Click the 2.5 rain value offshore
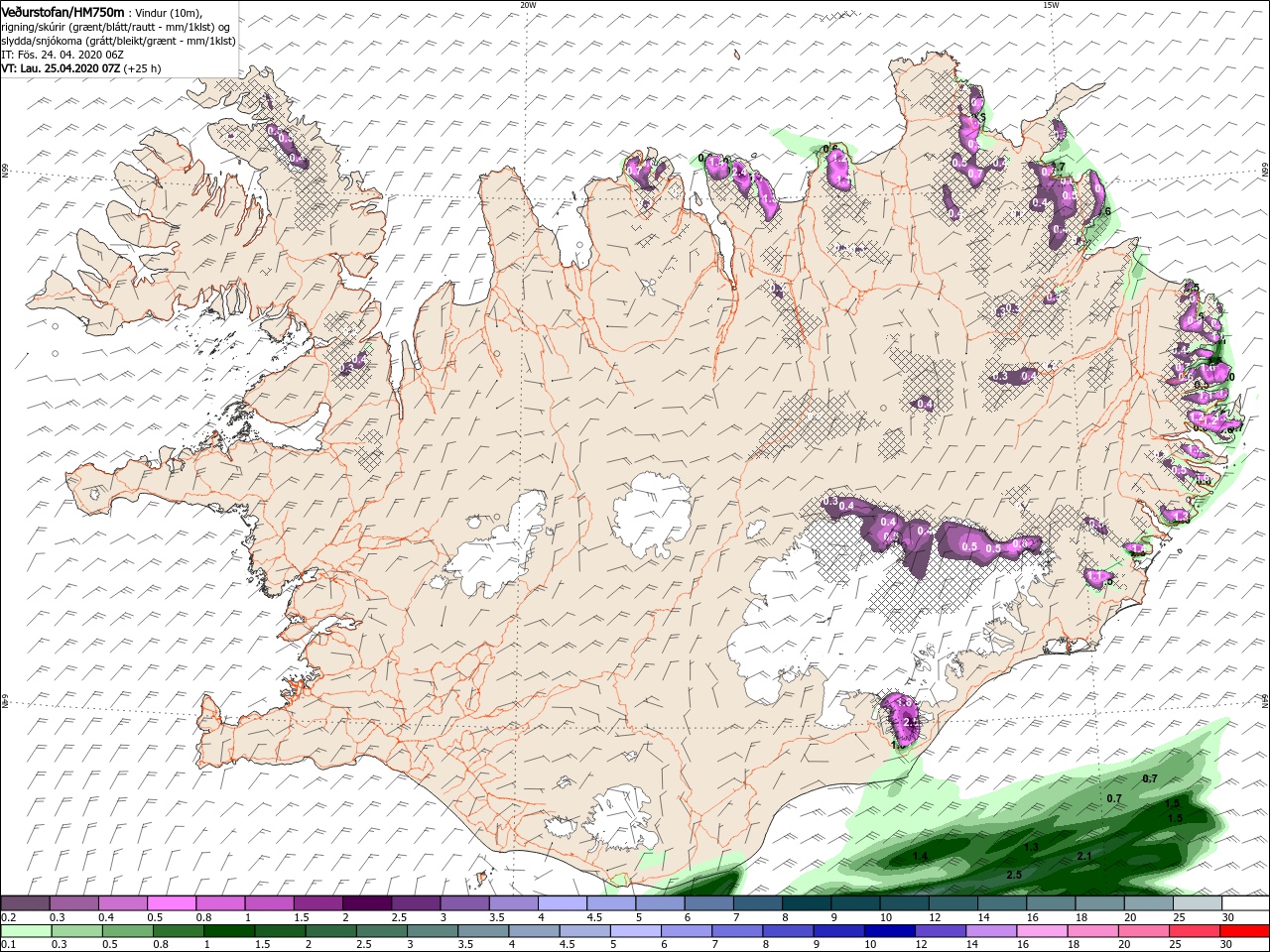1270x952 pixels. click(x=1014, y=875)
